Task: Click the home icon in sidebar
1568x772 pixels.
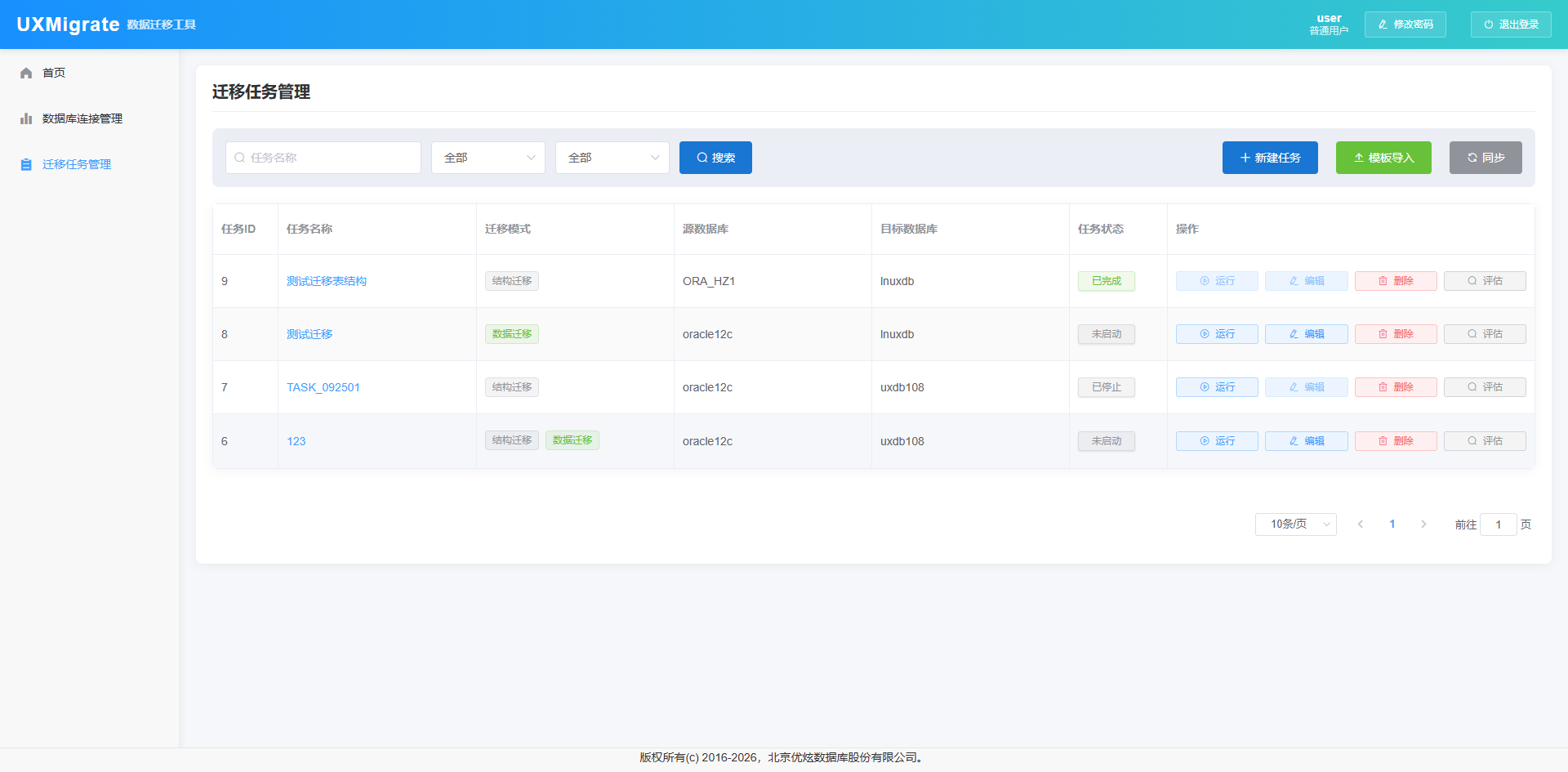Action: pos(26,73)
